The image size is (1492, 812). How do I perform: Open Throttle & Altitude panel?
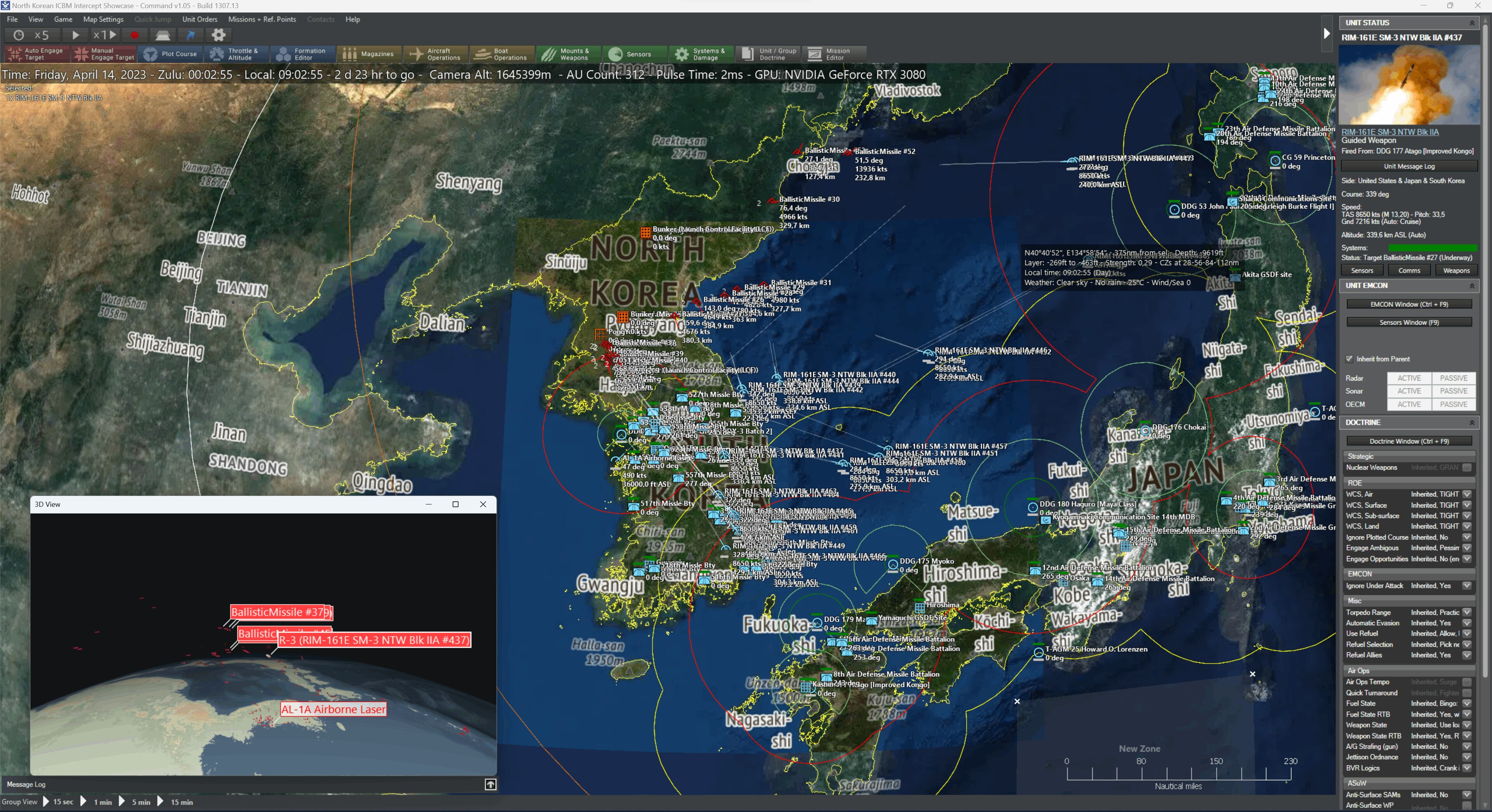point(235,54)
